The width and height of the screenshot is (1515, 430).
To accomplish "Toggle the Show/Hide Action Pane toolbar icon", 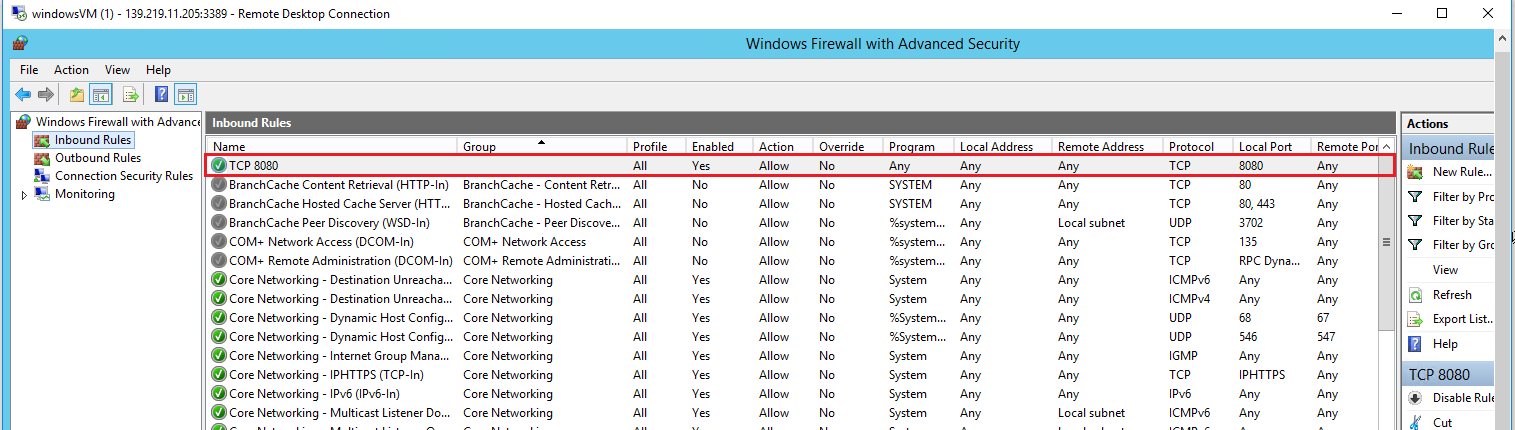I will 185,95.
